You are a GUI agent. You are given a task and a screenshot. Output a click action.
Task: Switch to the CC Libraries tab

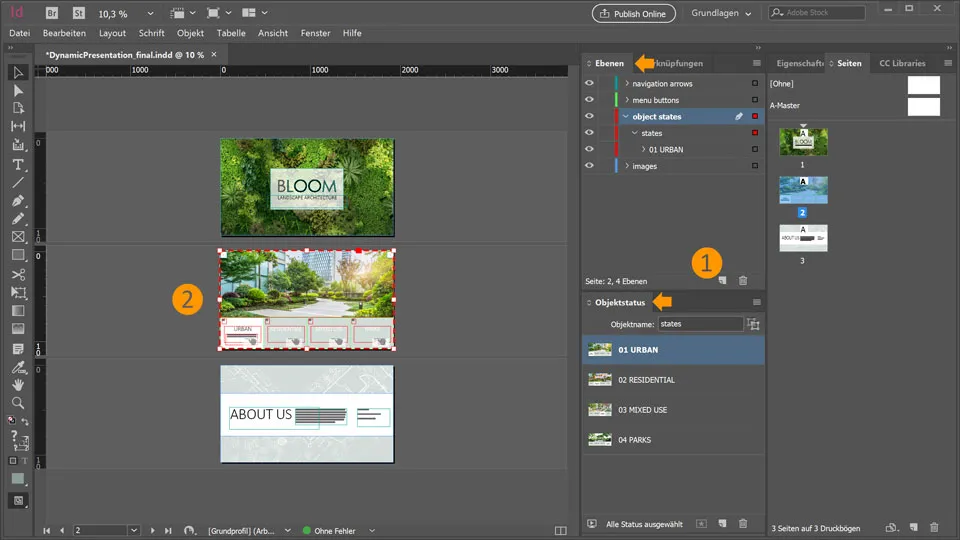click(902, 63)
